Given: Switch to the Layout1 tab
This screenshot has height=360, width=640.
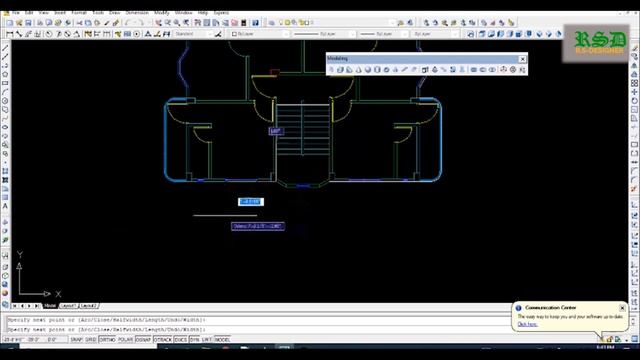Looking at the screenshot, I should (x=68, y=306).
